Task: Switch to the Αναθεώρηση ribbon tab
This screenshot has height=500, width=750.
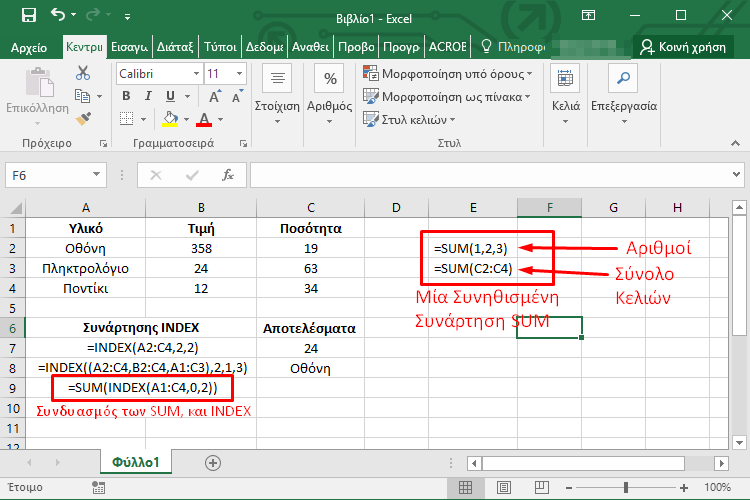Action: click(x=310, y=47)
